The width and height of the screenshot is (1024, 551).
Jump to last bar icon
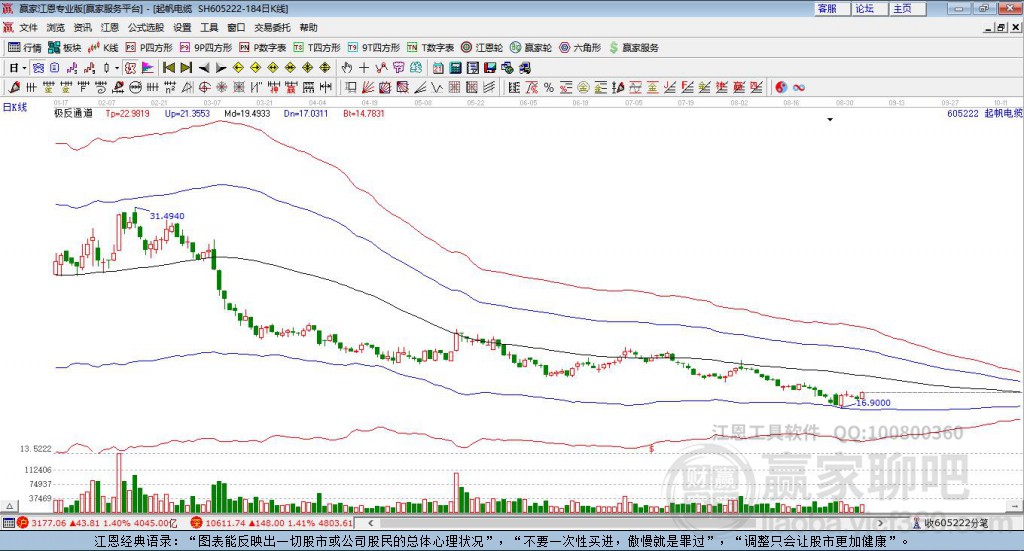(x=186, y=68)
